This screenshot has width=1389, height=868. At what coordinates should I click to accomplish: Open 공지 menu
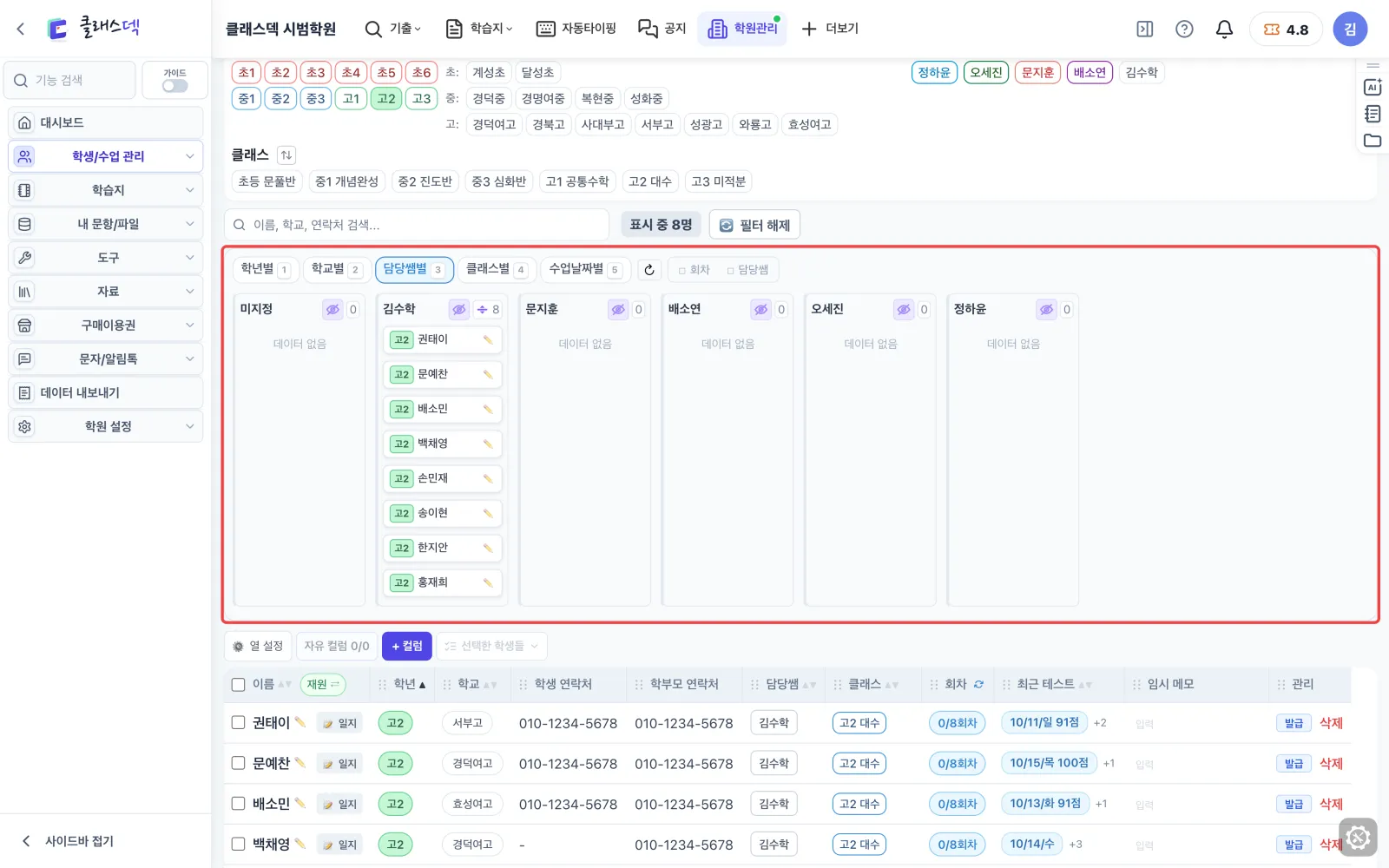[662, 29]
